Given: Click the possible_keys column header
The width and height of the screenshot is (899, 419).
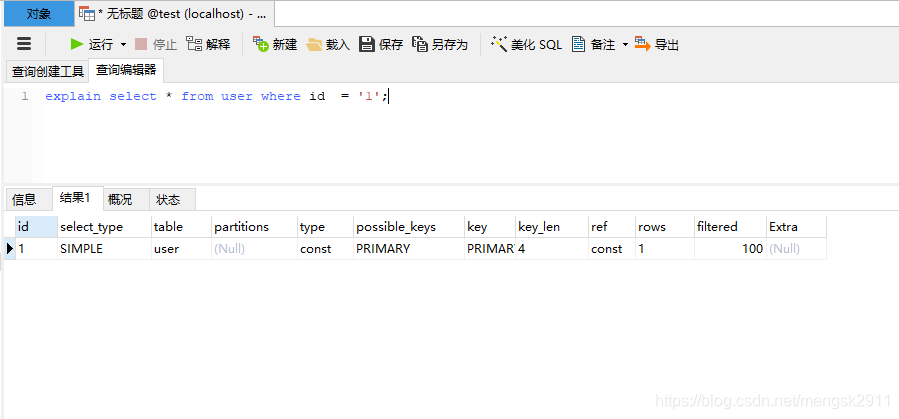Looking at the screenshot, I should coord(409,227).
